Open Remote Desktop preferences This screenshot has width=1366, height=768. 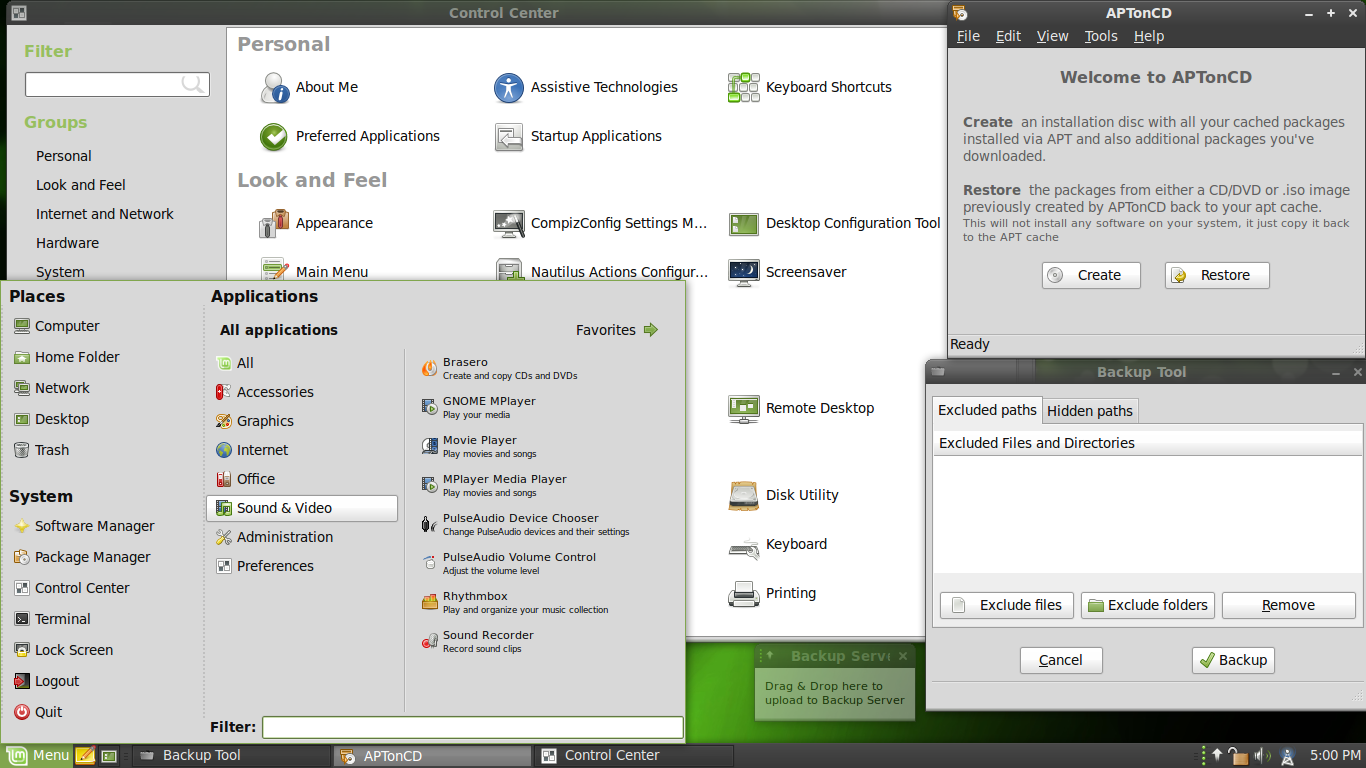pos(801,408)
